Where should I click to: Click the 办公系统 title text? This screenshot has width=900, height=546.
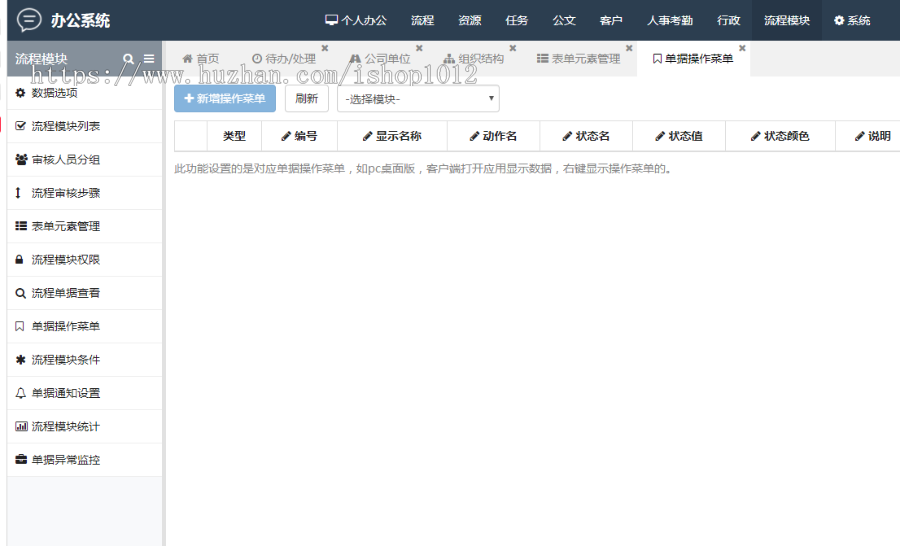(x=80, y=21)
